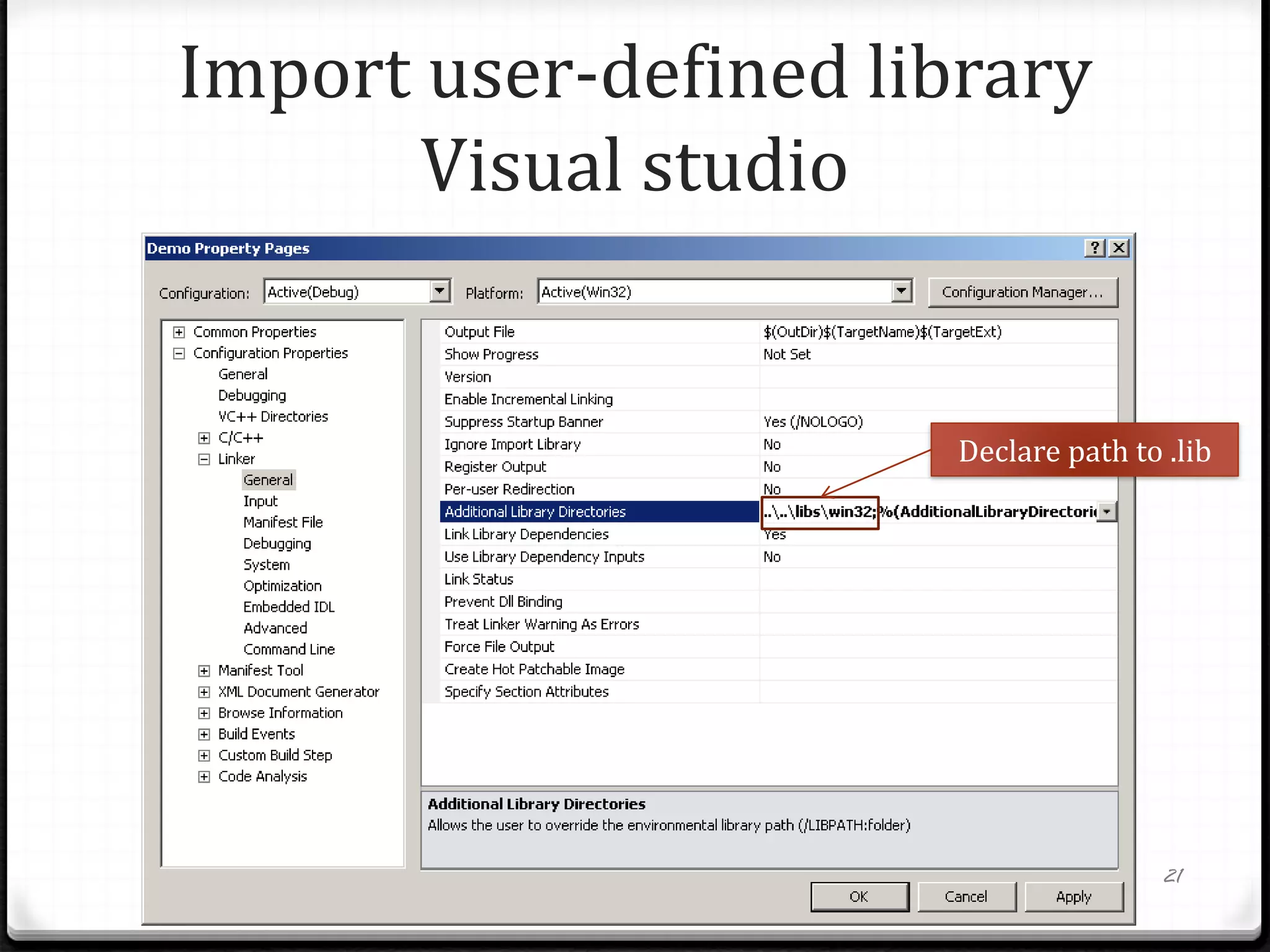Image resolution: width=1270 pixels, height=952 pixels.
Task: Expand Code Analysis node
Action: coord(204,777)
